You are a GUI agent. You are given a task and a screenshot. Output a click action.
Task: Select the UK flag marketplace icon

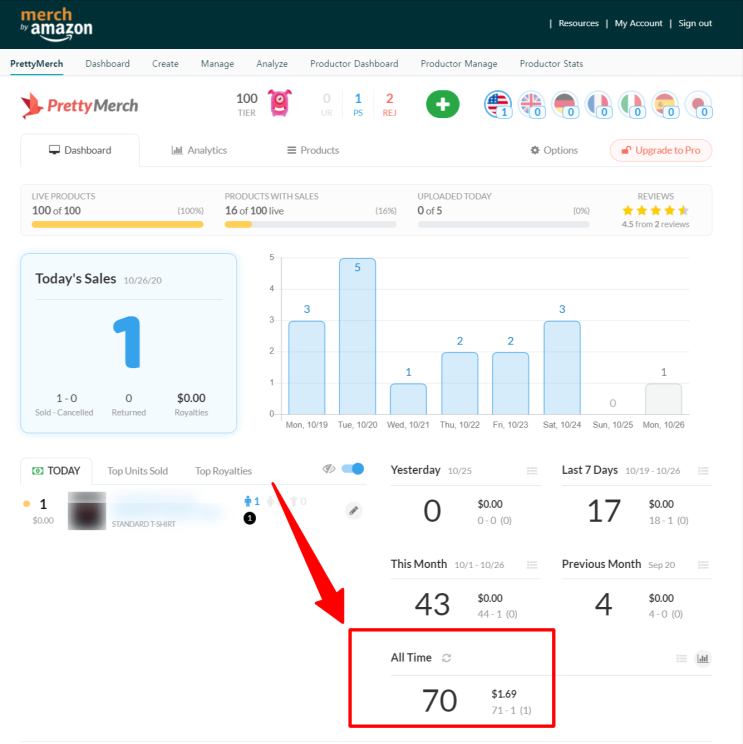coord(531,104)
